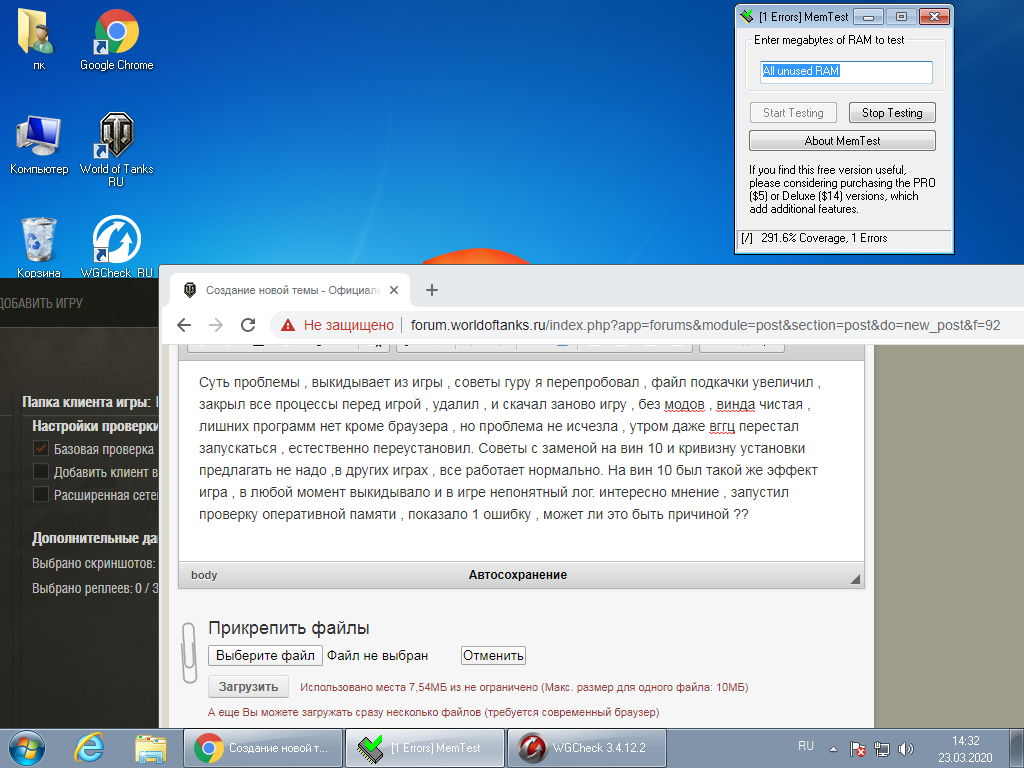Image resolution: width=1024 pixels, height=768 pixels.
Task: Click the volume speaker icon in the tray
Action: (x=906, y=748)
